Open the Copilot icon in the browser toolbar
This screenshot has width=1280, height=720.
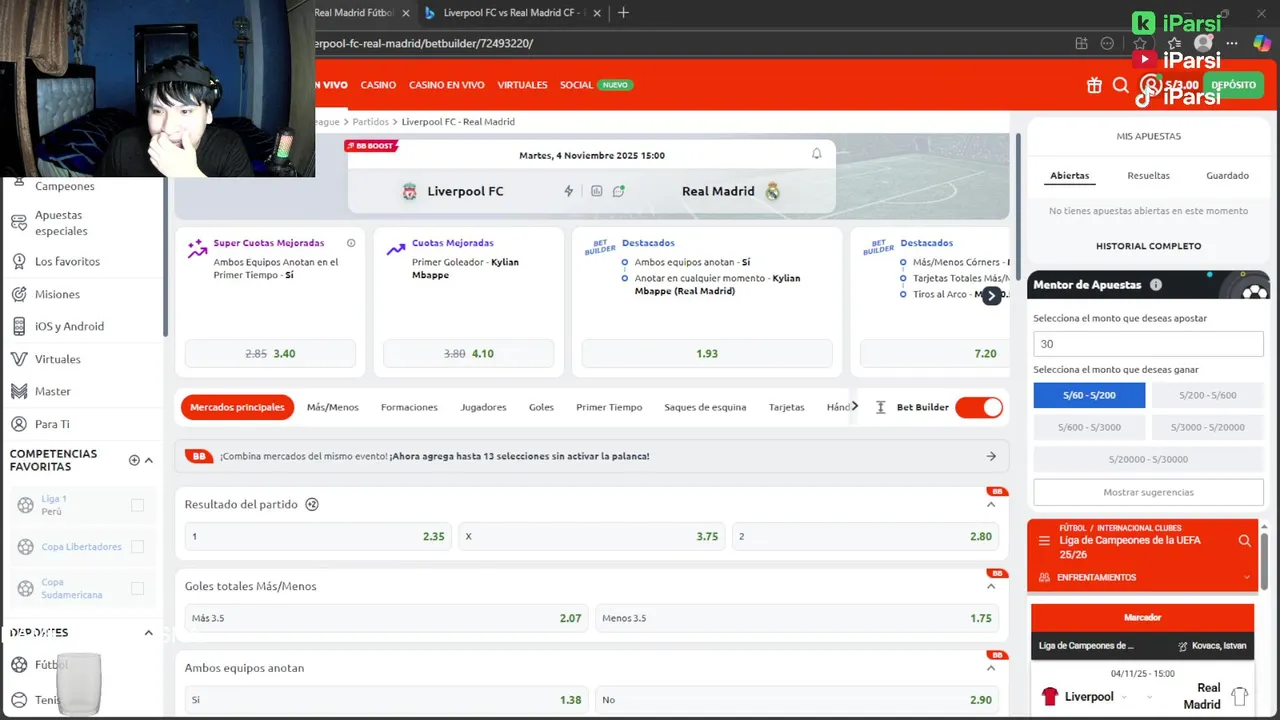[x=1262, y=43]
